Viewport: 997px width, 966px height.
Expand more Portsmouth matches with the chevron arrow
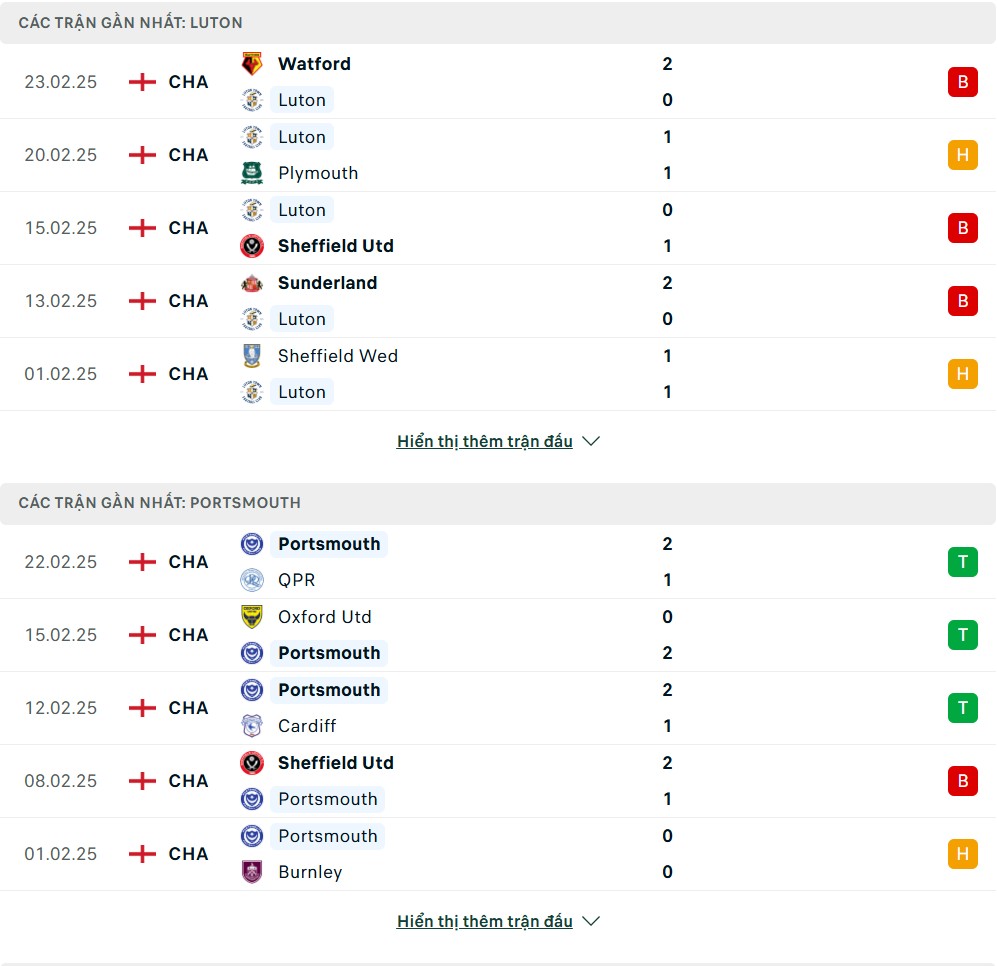point(591,921)
